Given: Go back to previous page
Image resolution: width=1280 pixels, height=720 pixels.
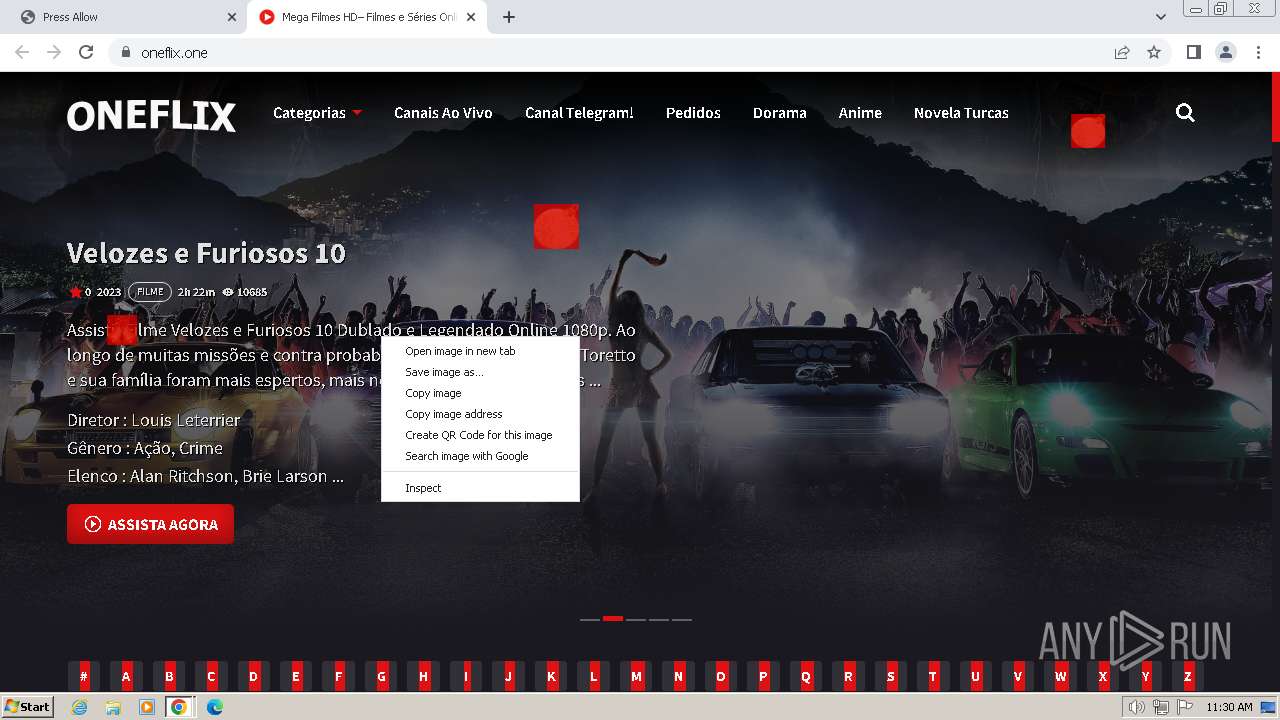Looking at the screenshot, I should (x=22, y=52).
